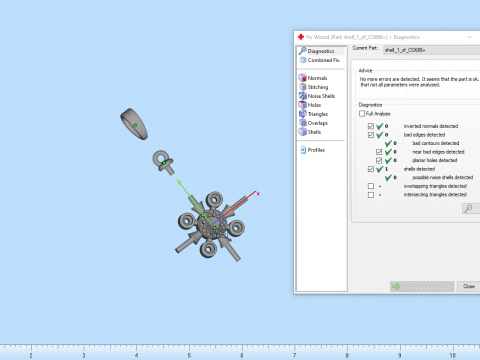Select the Triangles fixing step

(313, 114)
